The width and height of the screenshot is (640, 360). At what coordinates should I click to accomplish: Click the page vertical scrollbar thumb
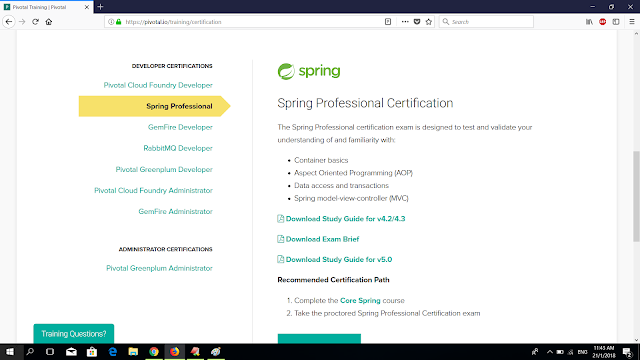tap(636, 196)
